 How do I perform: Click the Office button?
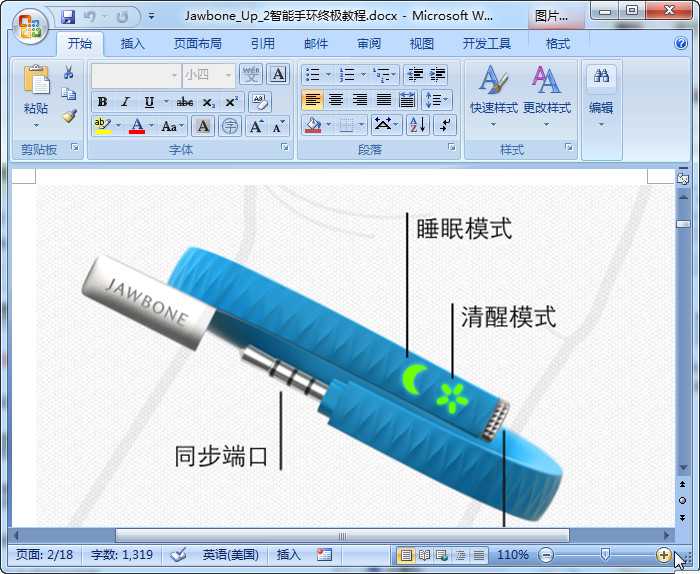(30, 25)
